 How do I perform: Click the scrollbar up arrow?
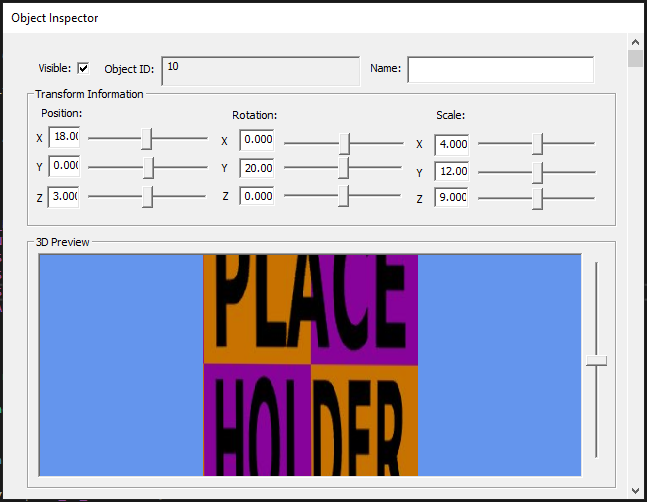coord(636,41)
